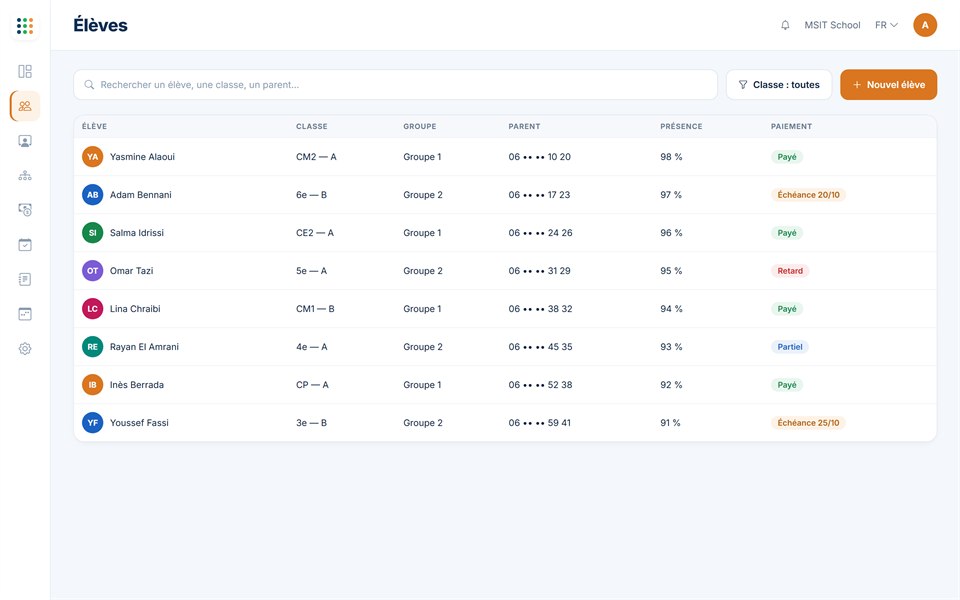Screen dimensions: 960x600
Task: Click Adam Bennani's AB avatar
Action: (92, 195)
